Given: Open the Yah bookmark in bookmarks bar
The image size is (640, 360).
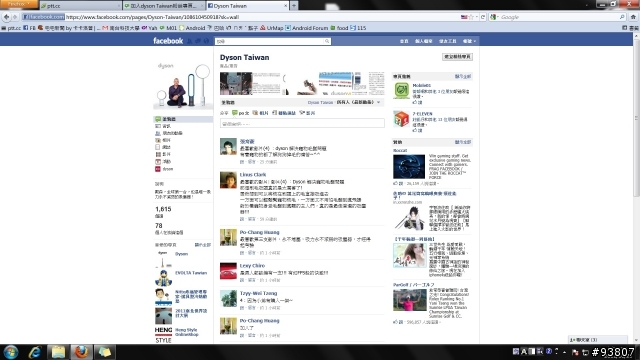Looking at the screenshot, I should pos(149,28).
